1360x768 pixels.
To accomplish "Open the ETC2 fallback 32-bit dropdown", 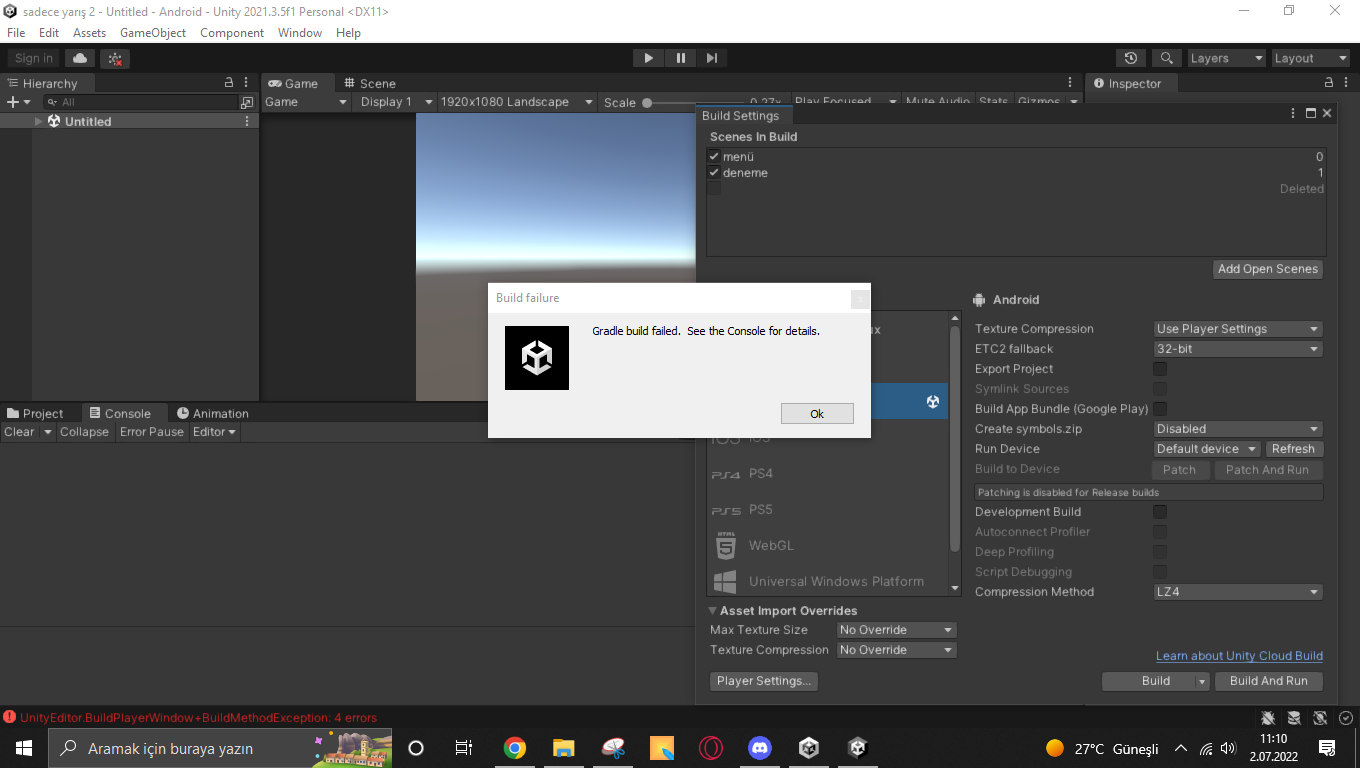I will (1238, 349).
